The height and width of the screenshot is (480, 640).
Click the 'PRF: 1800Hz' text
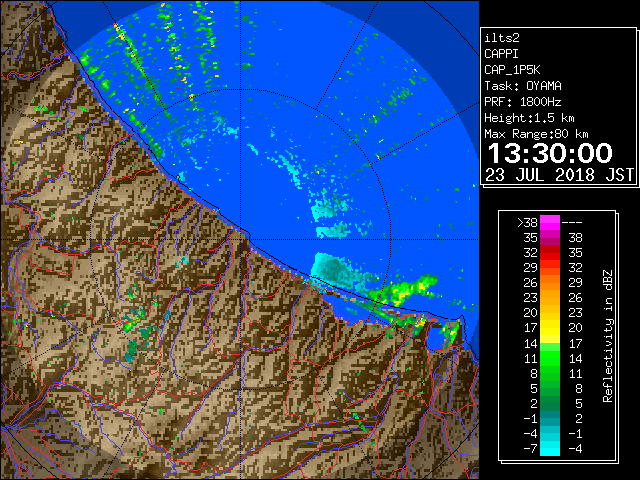[523, 102]
